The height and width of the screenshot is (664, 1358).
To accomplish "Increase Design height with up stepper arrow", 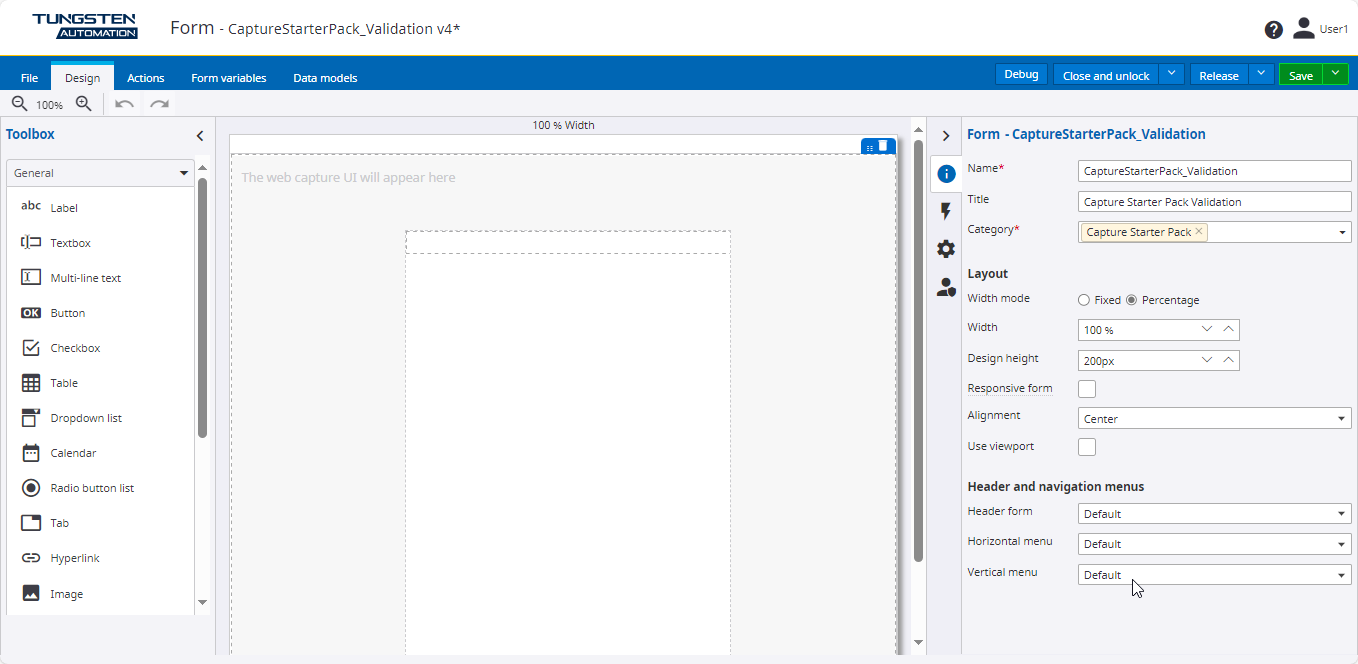I will [x=1229, y=359].
